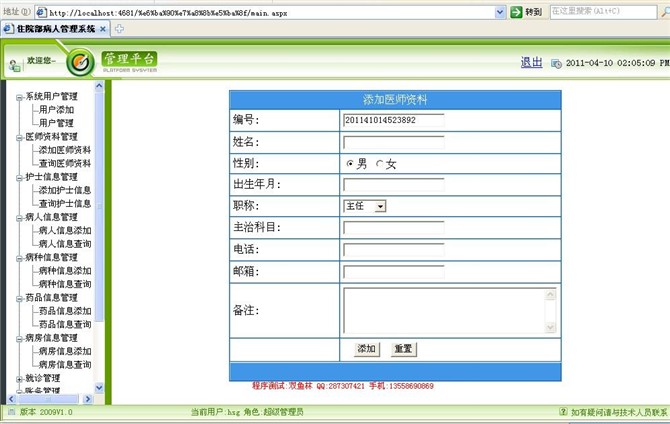Open 查询医师资料 in sidebar
The image size is (670, 424).
click(x=65, y=163)
